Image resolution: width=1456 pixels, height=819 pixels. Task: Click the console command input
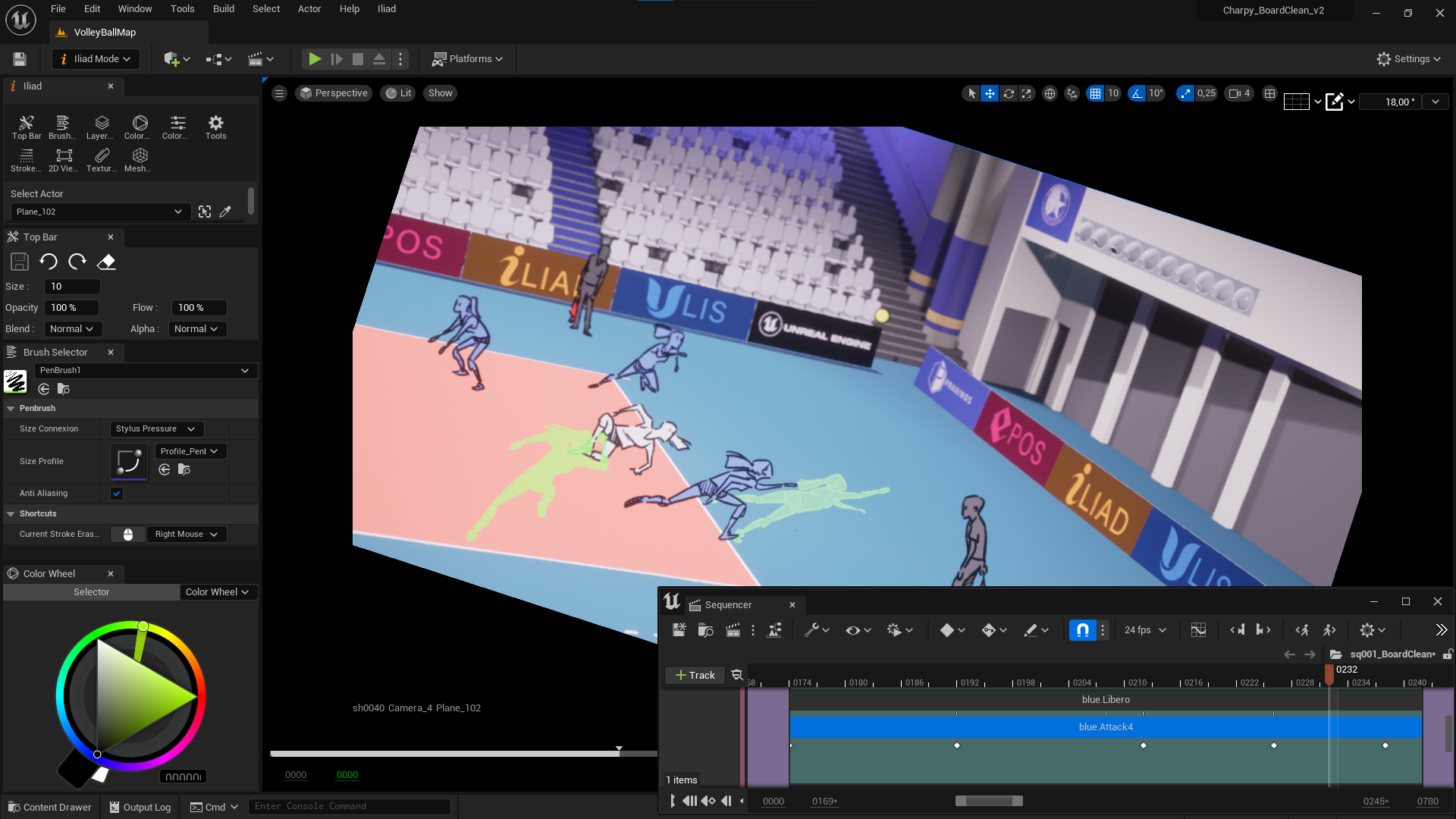click(x=350, y=807)
